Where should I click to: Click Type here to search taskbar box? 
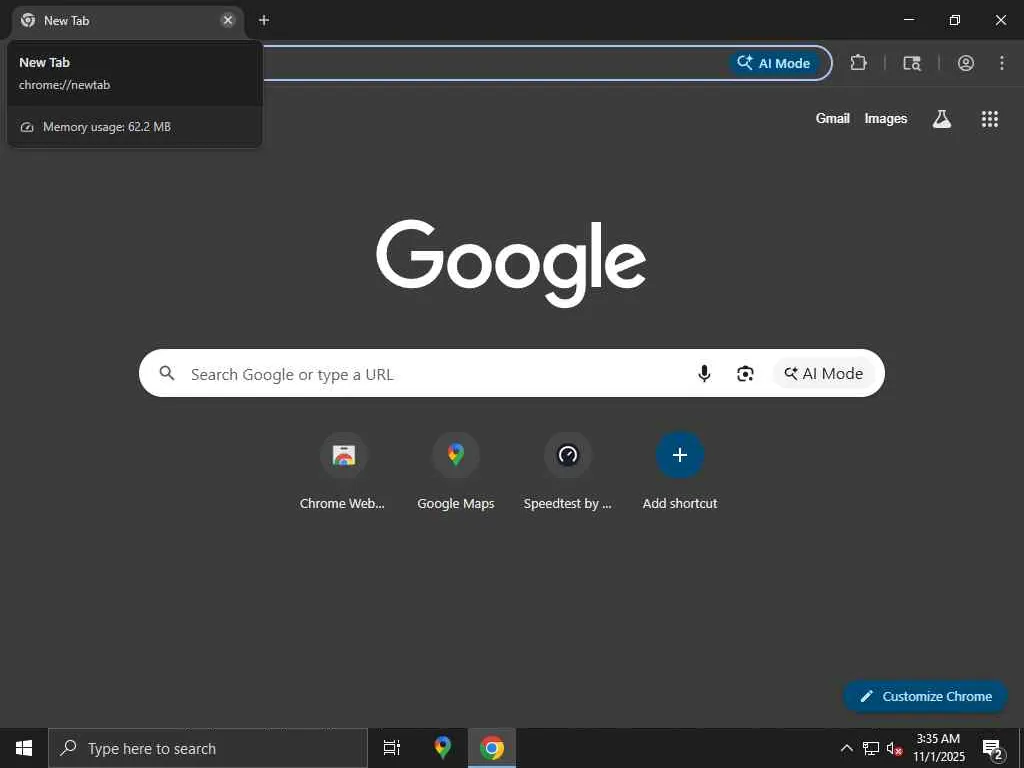[208, 748]
